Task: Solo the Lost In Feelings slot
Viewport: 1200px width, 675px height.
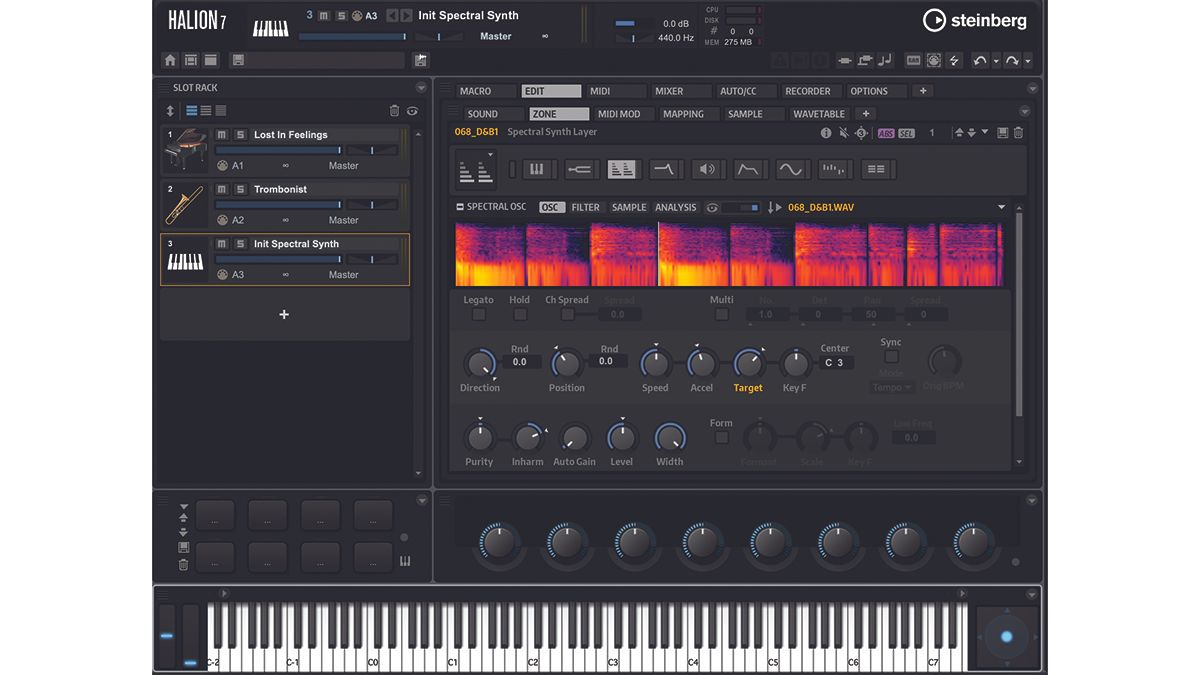Action: 240,134
